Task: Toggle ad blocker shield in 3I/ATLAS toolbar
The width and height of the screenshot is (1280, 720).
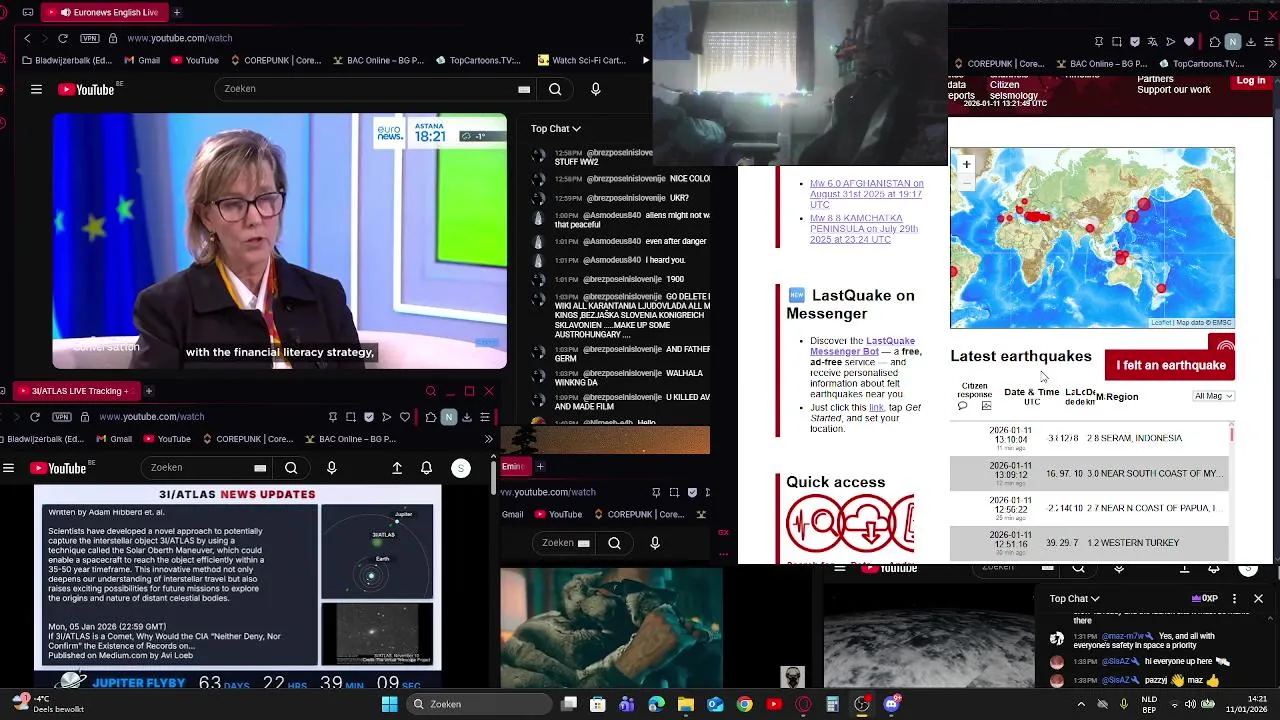Action: pos(369,417)
